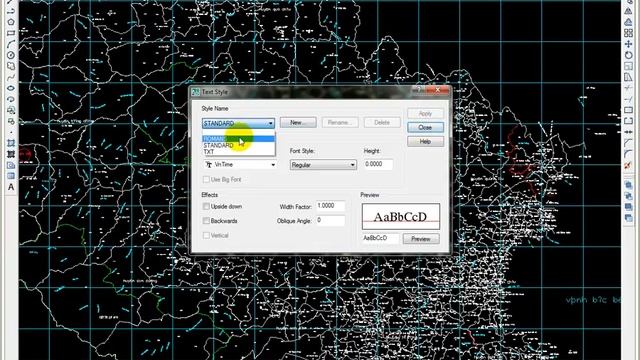Viewport: 640px width, 360px height.
Task: Select the Polygon draw tool
Action: pyautogui.click(x=11, y=22)
